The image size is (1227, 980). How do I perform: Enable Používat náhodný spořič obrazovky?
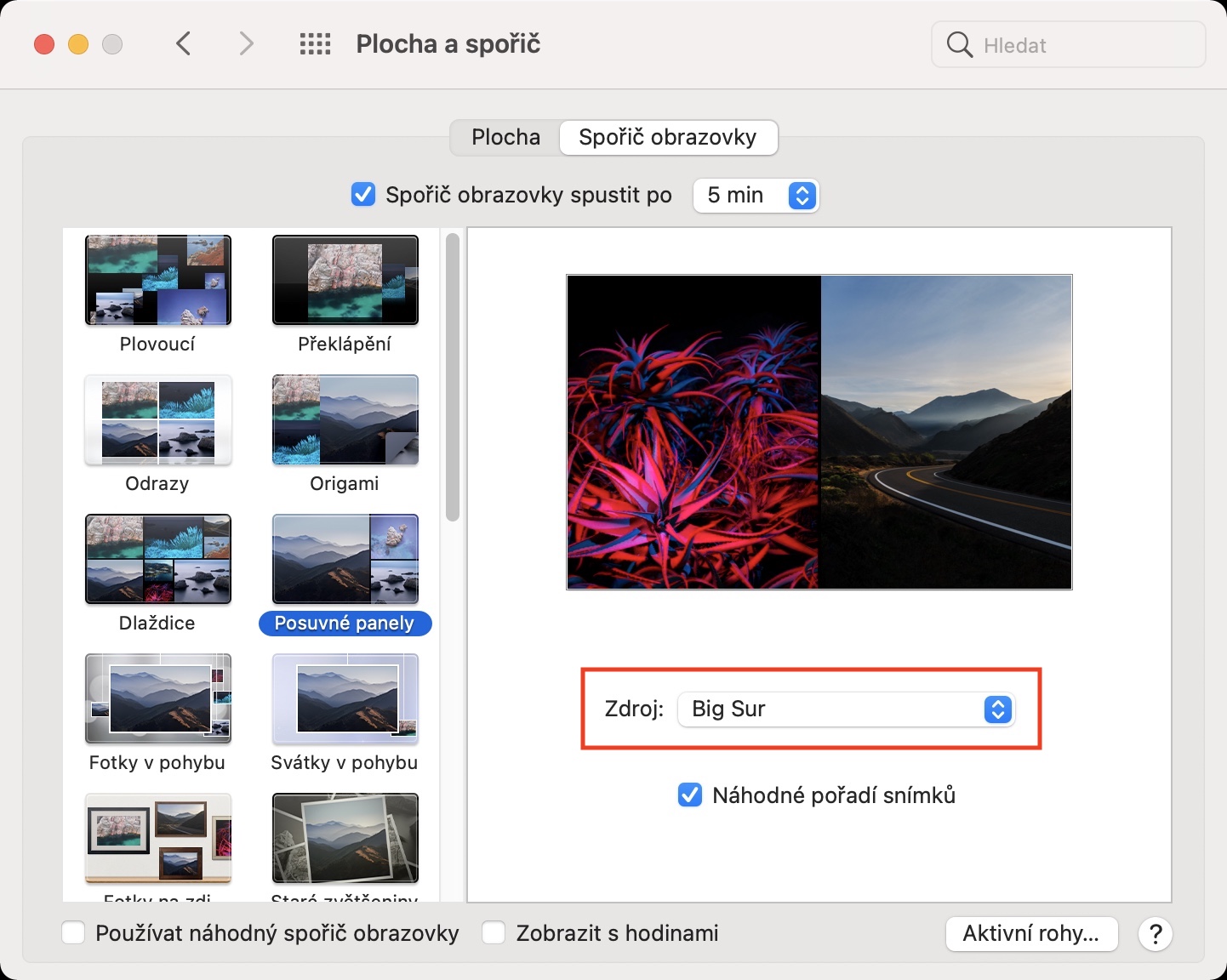pos(73,933)
